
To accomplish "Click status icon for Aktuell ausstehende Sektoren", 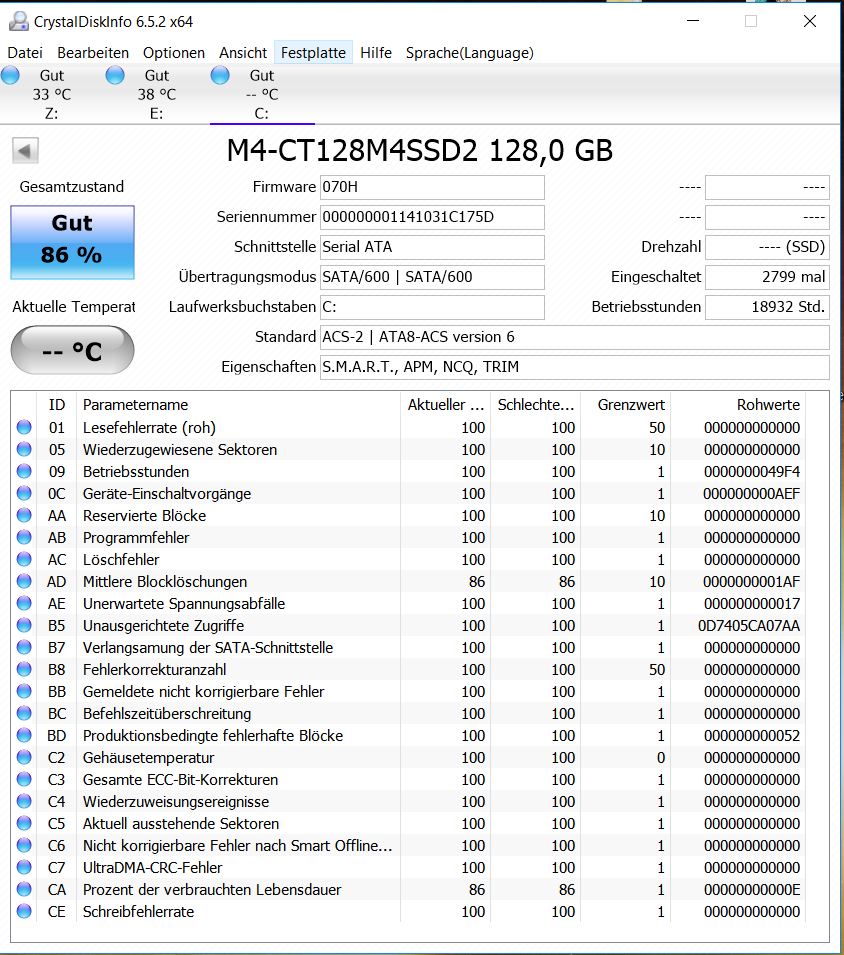I will (x=24, y=823).
